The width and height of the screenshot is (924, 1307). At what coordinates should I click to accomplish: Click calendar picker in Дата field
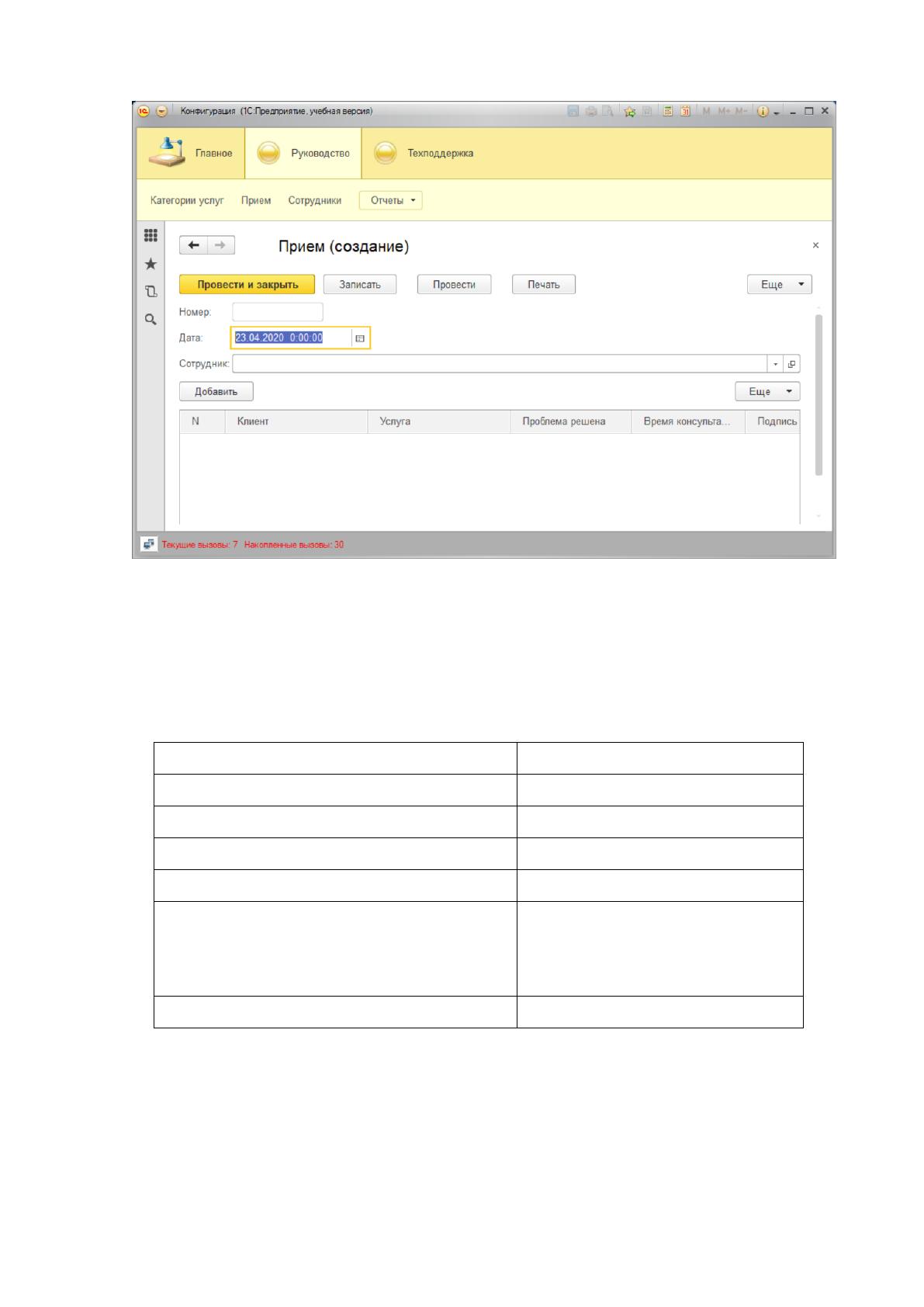(x=360, y=338)
